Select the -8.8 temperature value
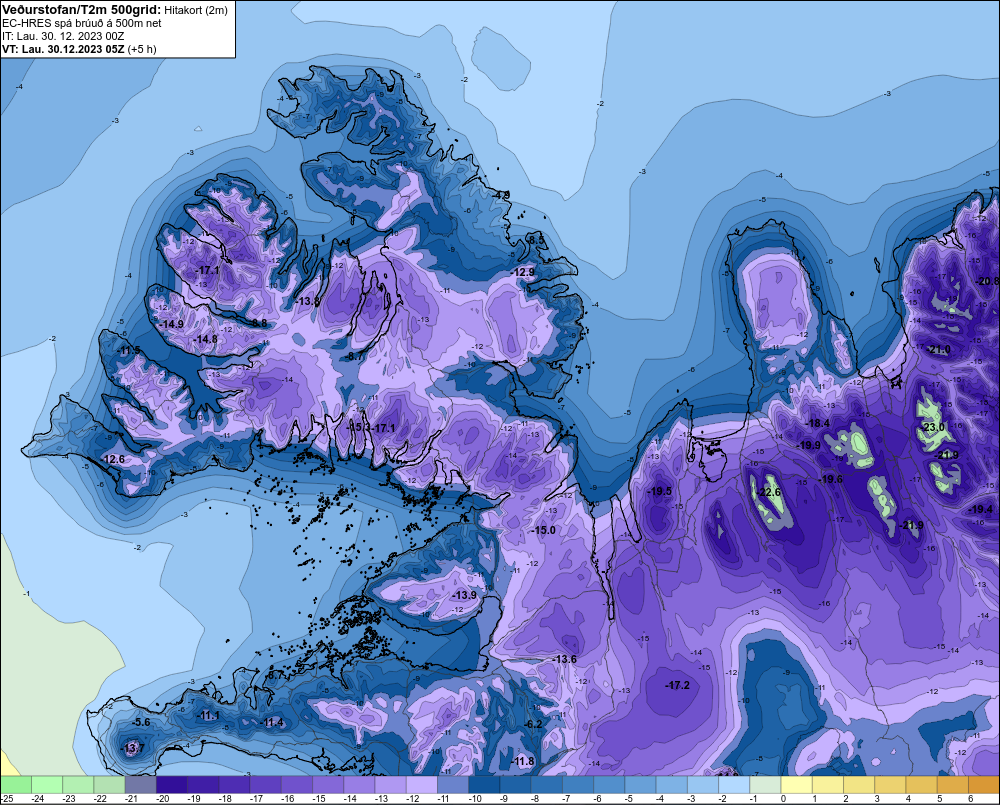Image resolution: width=1000 pixels, height=805 pixels. (x=258, y=323)
